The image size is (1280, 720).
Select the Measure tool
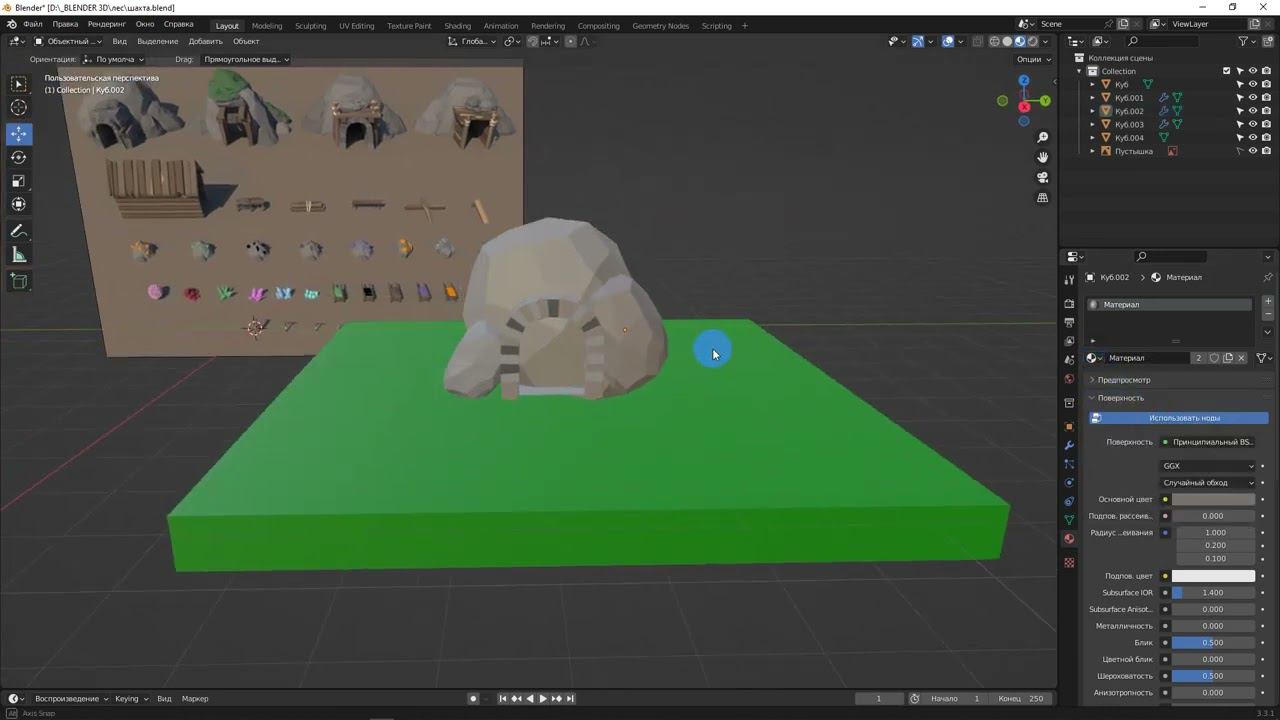tap(19, 255)
